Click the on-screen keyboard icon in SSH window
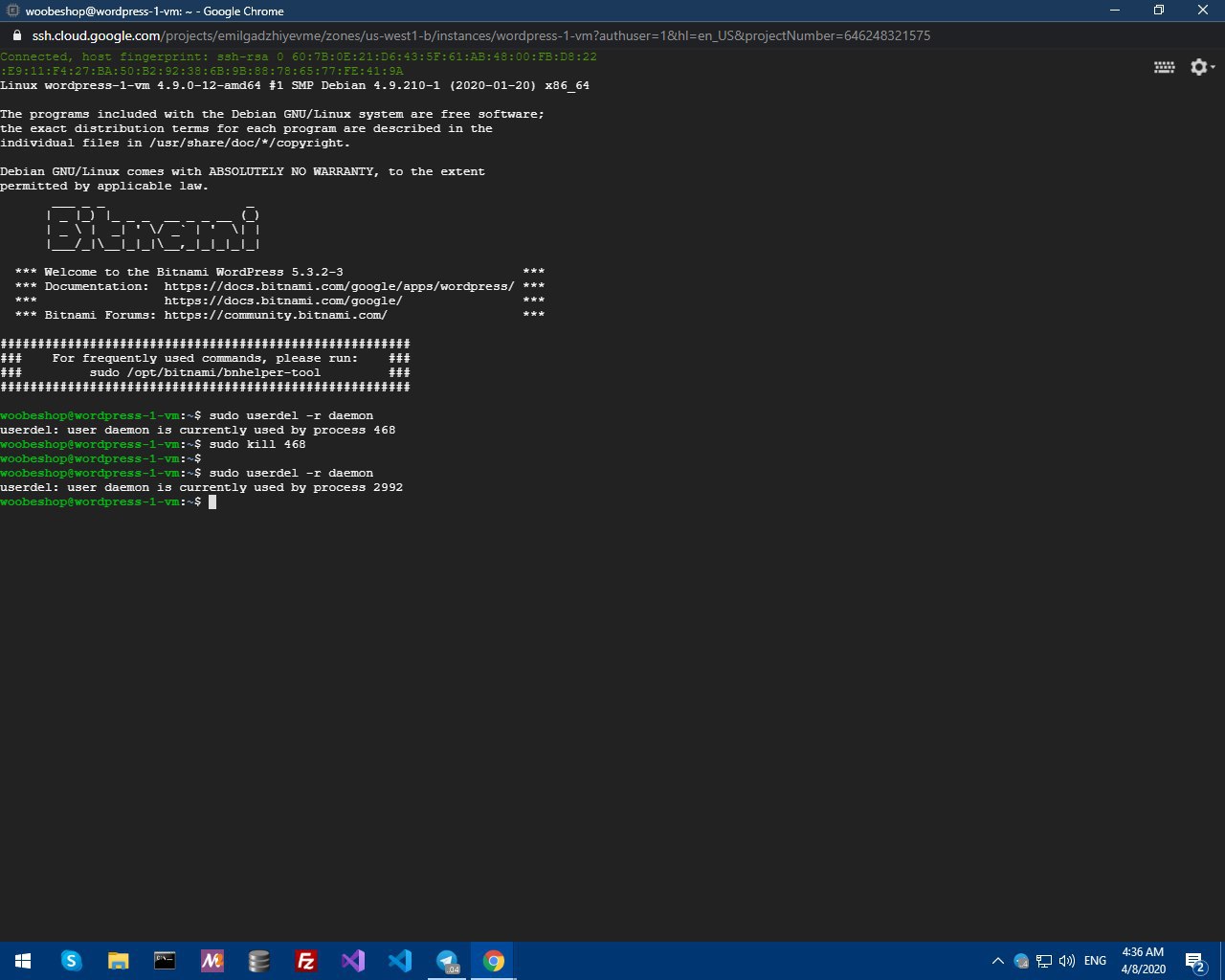The width and height of the screenshot is (1225, 980). (x=1165, y=67)
